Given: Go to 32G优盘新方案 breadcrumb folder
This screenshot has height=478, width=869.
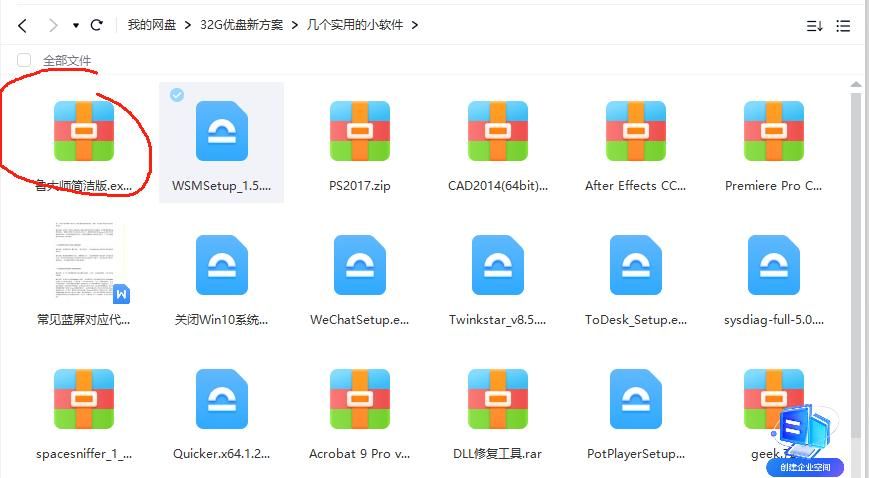Looking at the screenshot, I should [x=244, y=25].
